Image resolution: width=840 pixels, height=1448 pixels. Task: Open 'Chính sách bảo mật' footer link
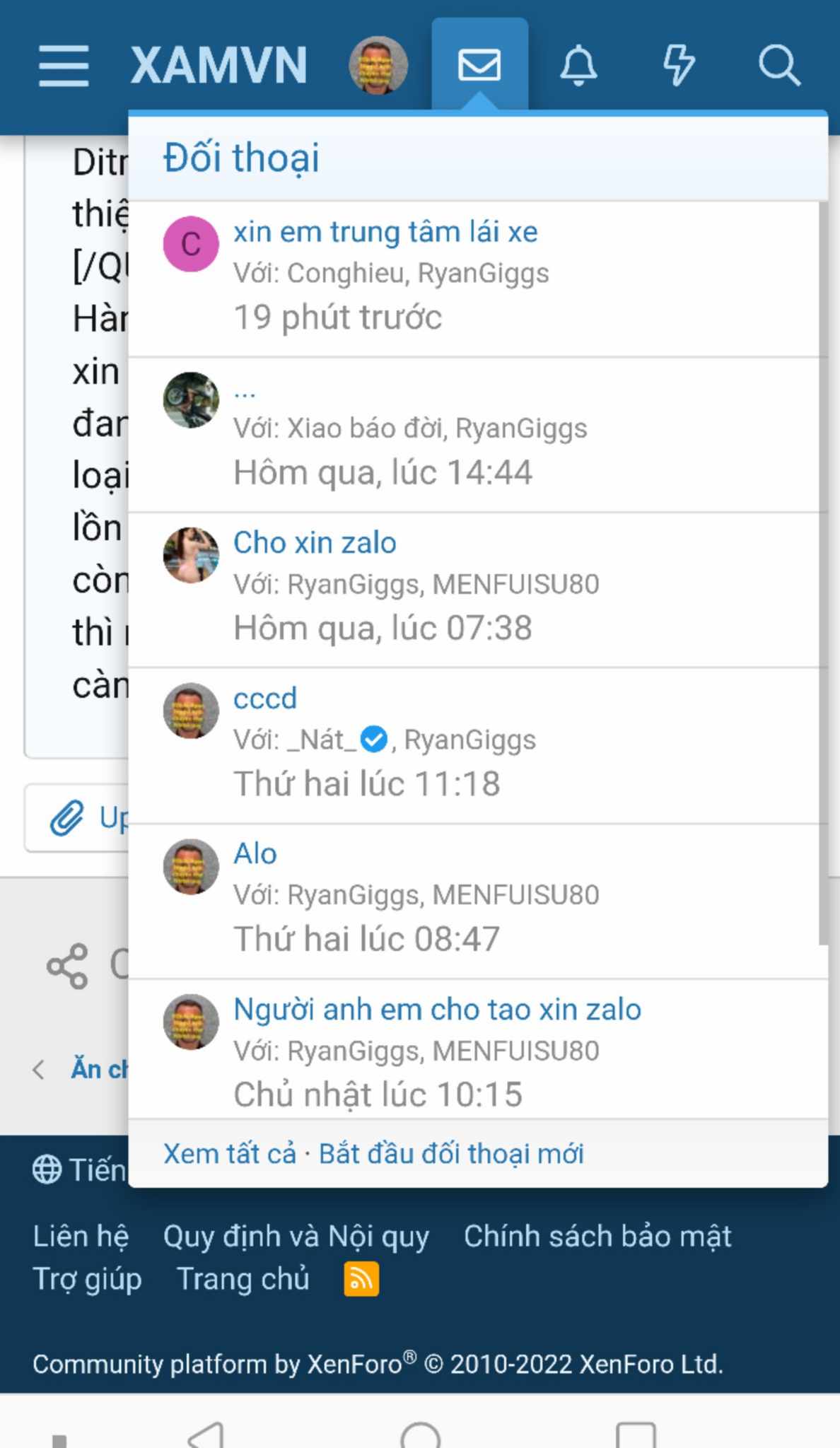click(x=597, y=1236)
